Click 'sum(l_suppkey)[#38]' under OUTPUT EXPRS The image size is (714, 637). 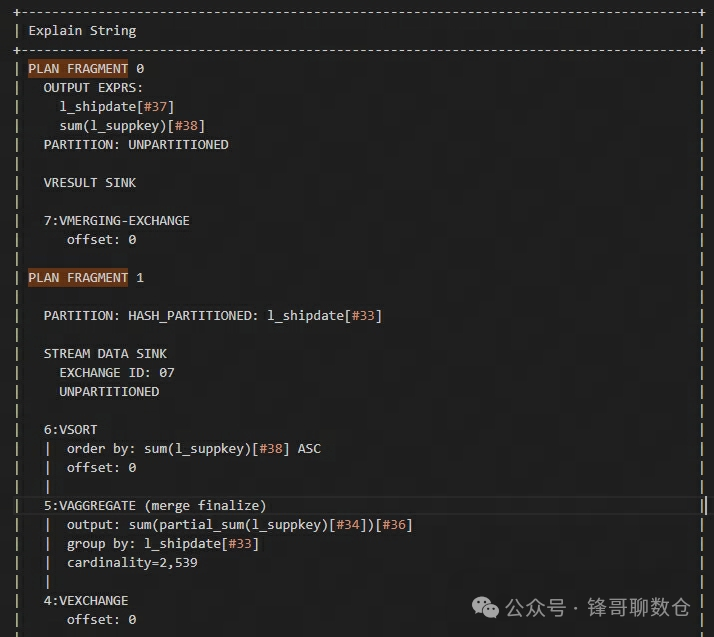coord(132,126)
